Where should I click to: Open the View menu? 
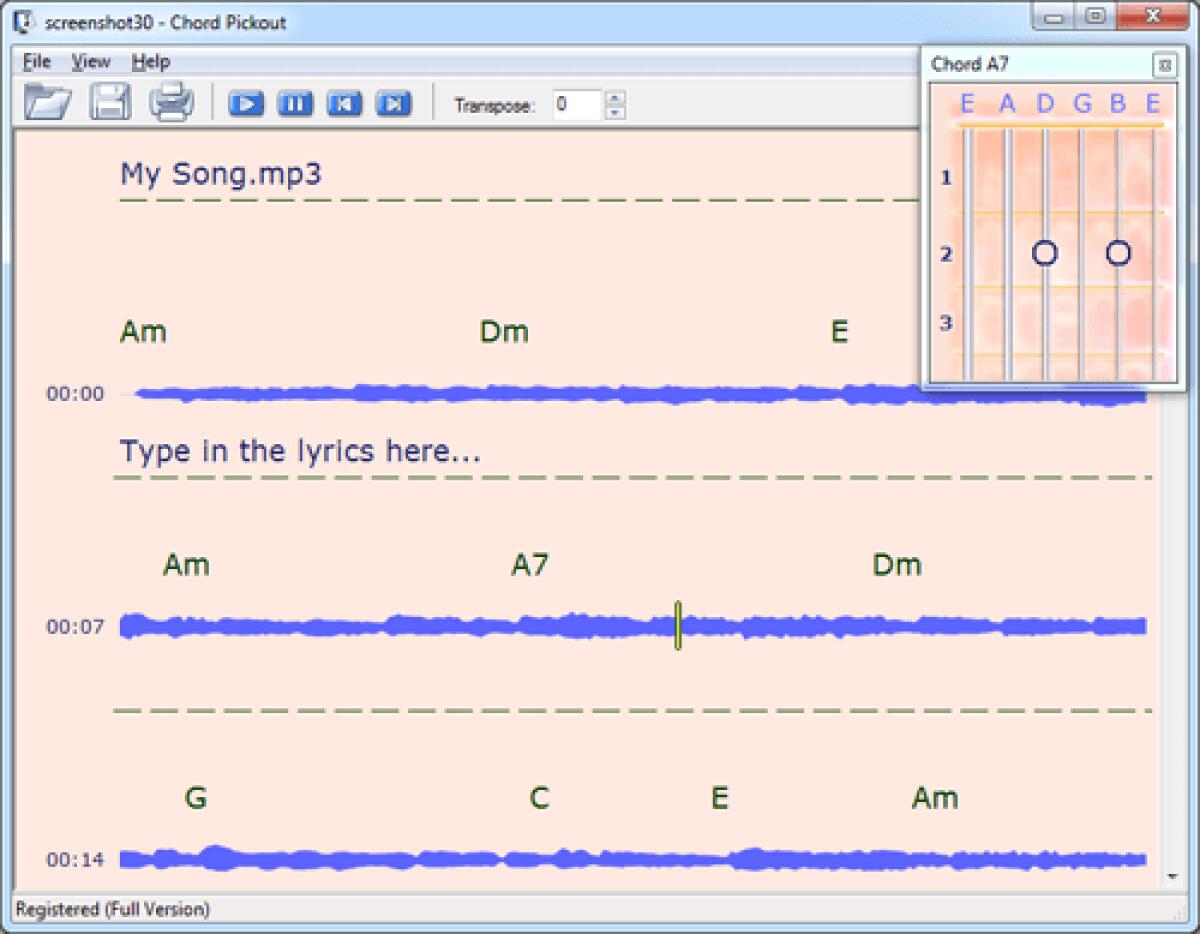pos(90,61)
